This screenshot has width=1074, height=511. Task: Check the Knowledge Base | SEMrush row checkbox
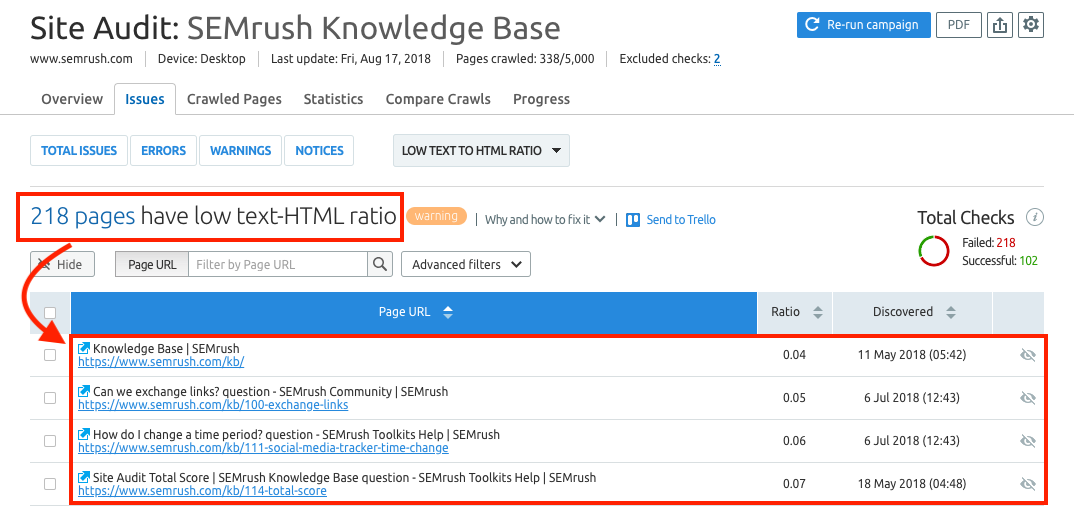click(x=50, y=355)
